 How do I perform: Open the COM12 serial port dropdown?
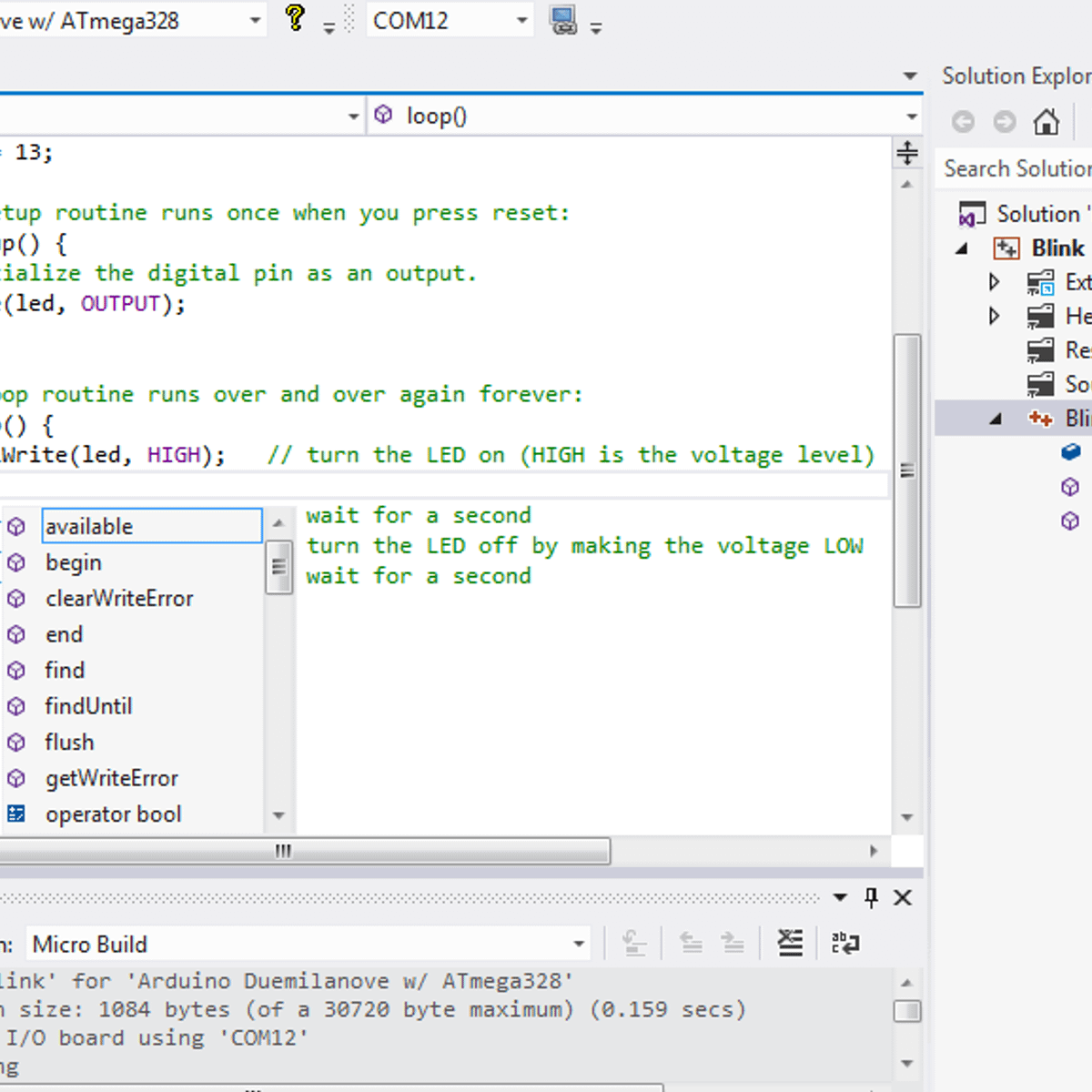(522, 20)
